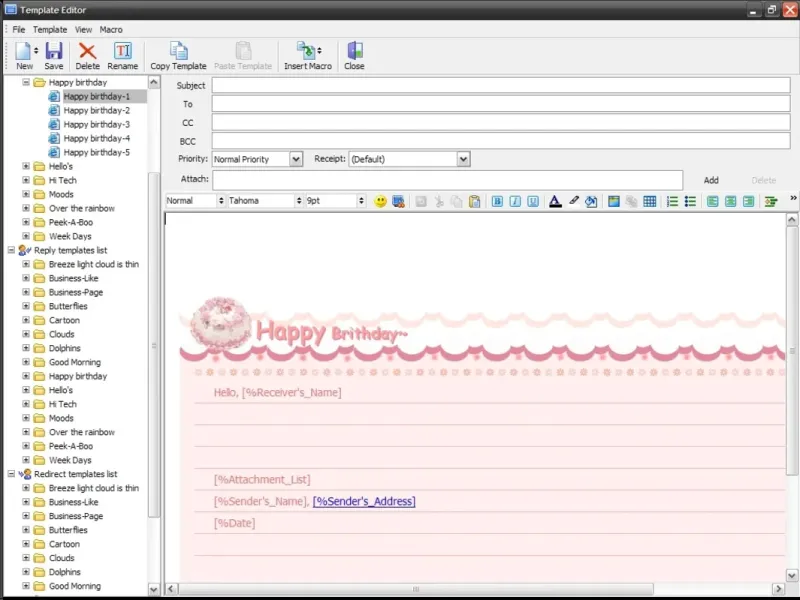
Task: Click the editor horizontal scroll right arrow
Action: (778, 589)
